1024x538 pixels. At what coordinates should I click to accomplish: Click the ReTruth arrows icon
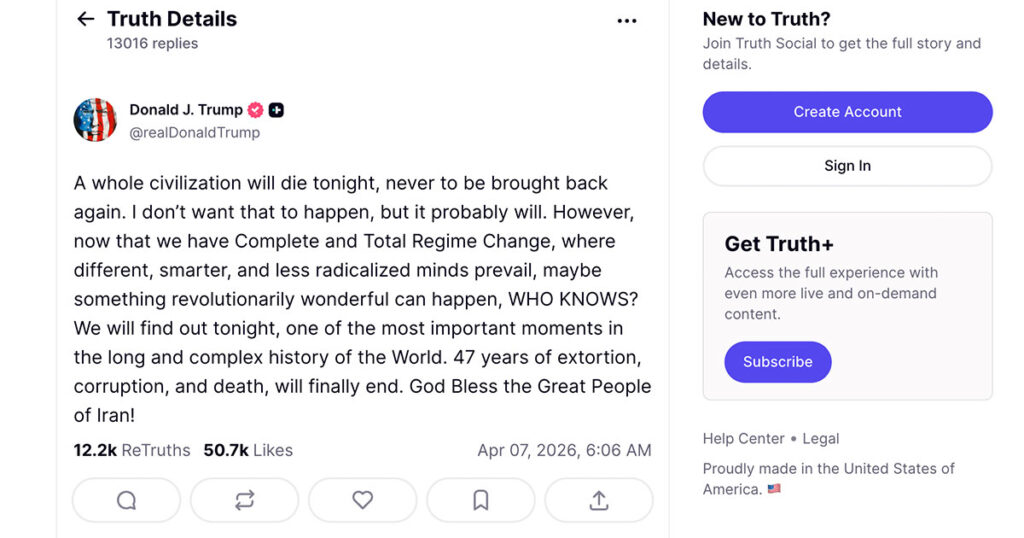[244, 500]
